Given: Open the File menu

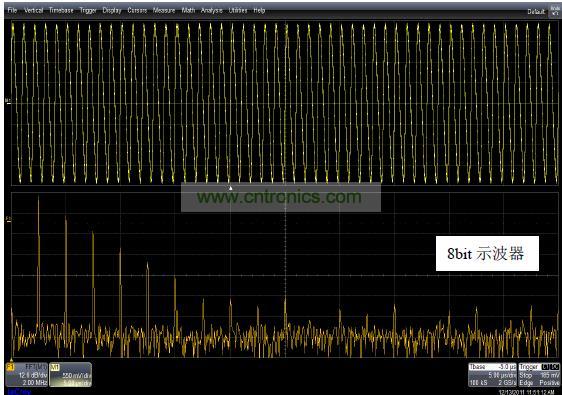Looking at the screenshot, I should coord(12,10).
